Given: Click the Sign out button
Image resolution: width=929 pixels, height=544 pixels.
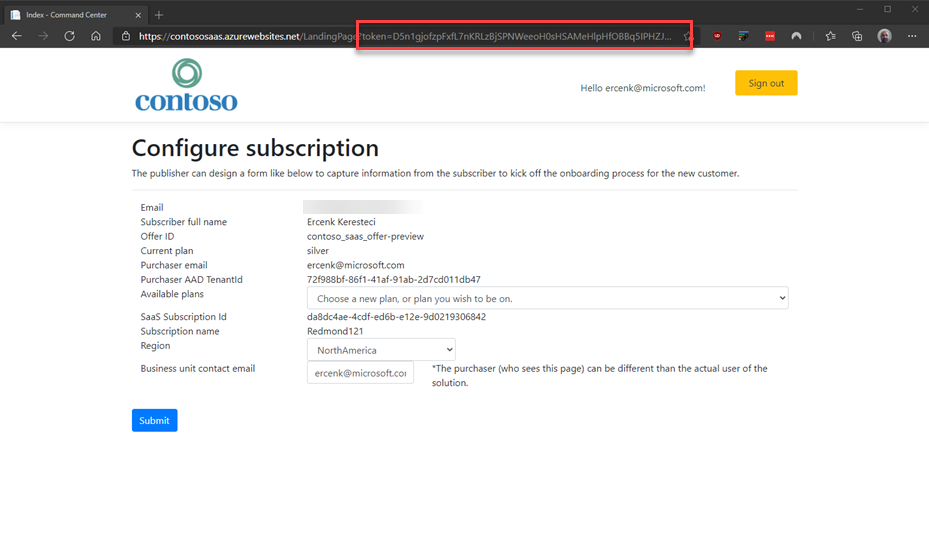Looking at the screenshot, I should click(766, 83).
